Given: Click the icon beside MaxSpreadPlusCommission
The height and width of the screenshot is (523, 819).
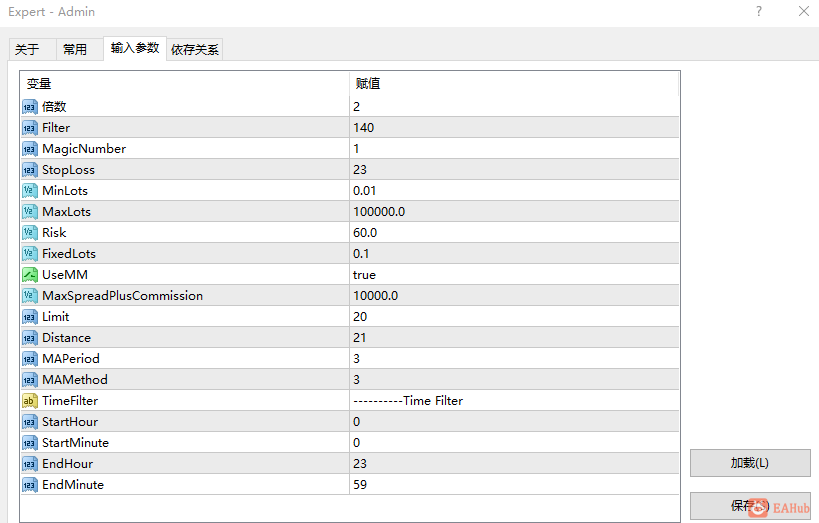Looking at the screenshot, I should coord(30,296).
